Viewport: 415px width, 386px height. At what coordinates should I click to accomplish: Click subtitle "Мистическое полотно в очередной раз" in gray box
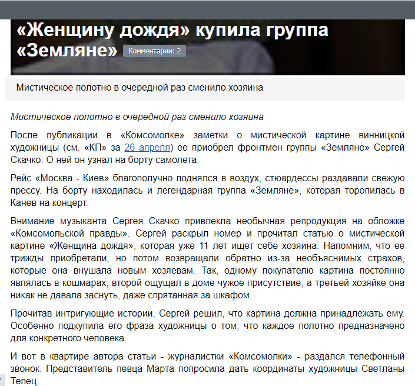tap(101, 88)
